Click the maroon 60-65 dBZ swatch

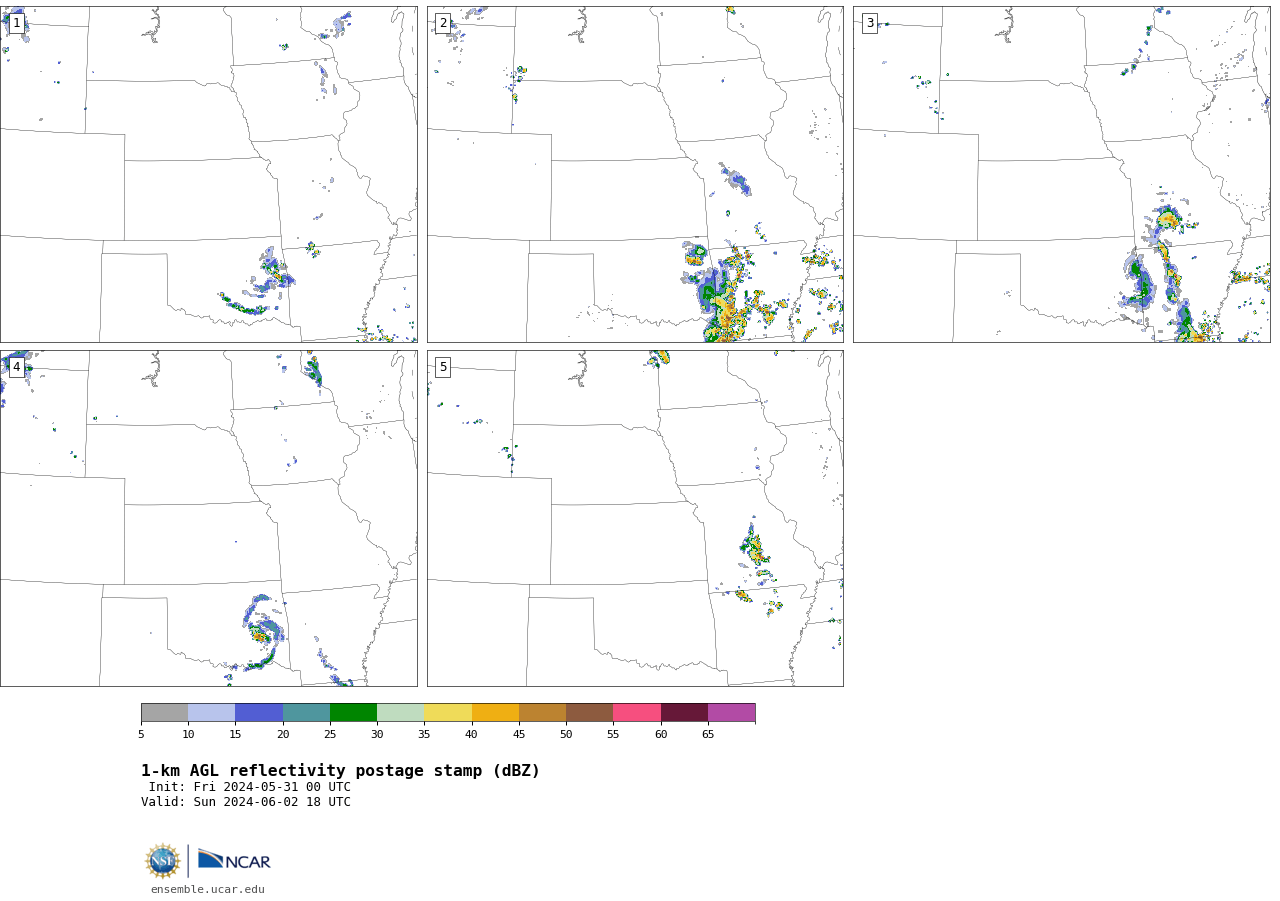pyautogui.click(x=684, y=712)
